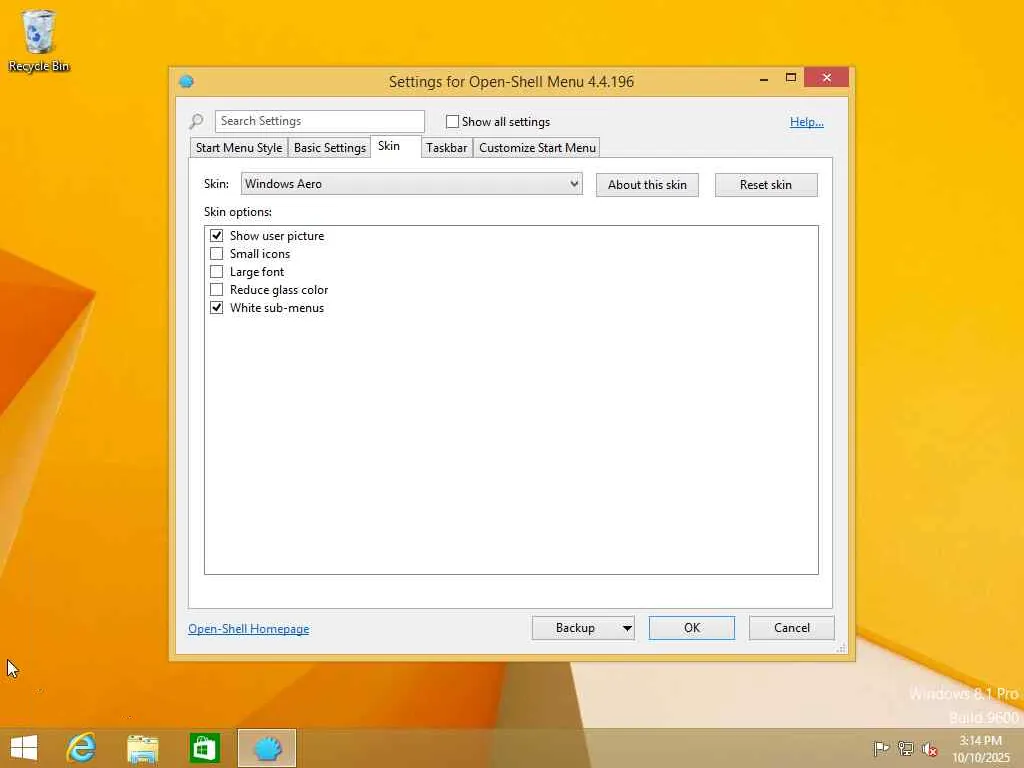This screenshot has height=768, width=1024.
Task: Open Customize Start Menu tab
Action: (537, 148)
